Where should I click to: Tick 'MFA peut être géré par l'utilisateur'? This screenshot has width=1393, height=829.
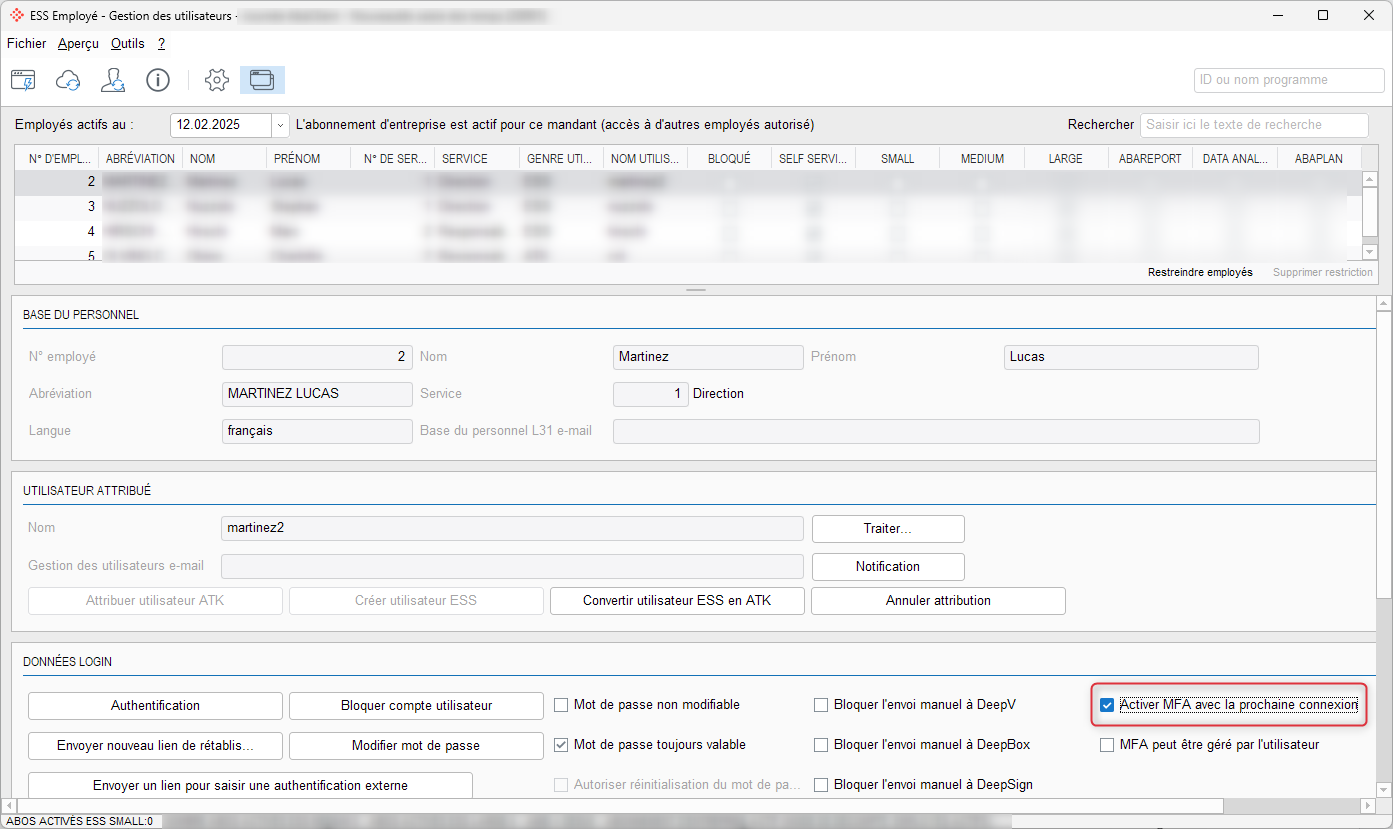click(x=1107, y=745)
